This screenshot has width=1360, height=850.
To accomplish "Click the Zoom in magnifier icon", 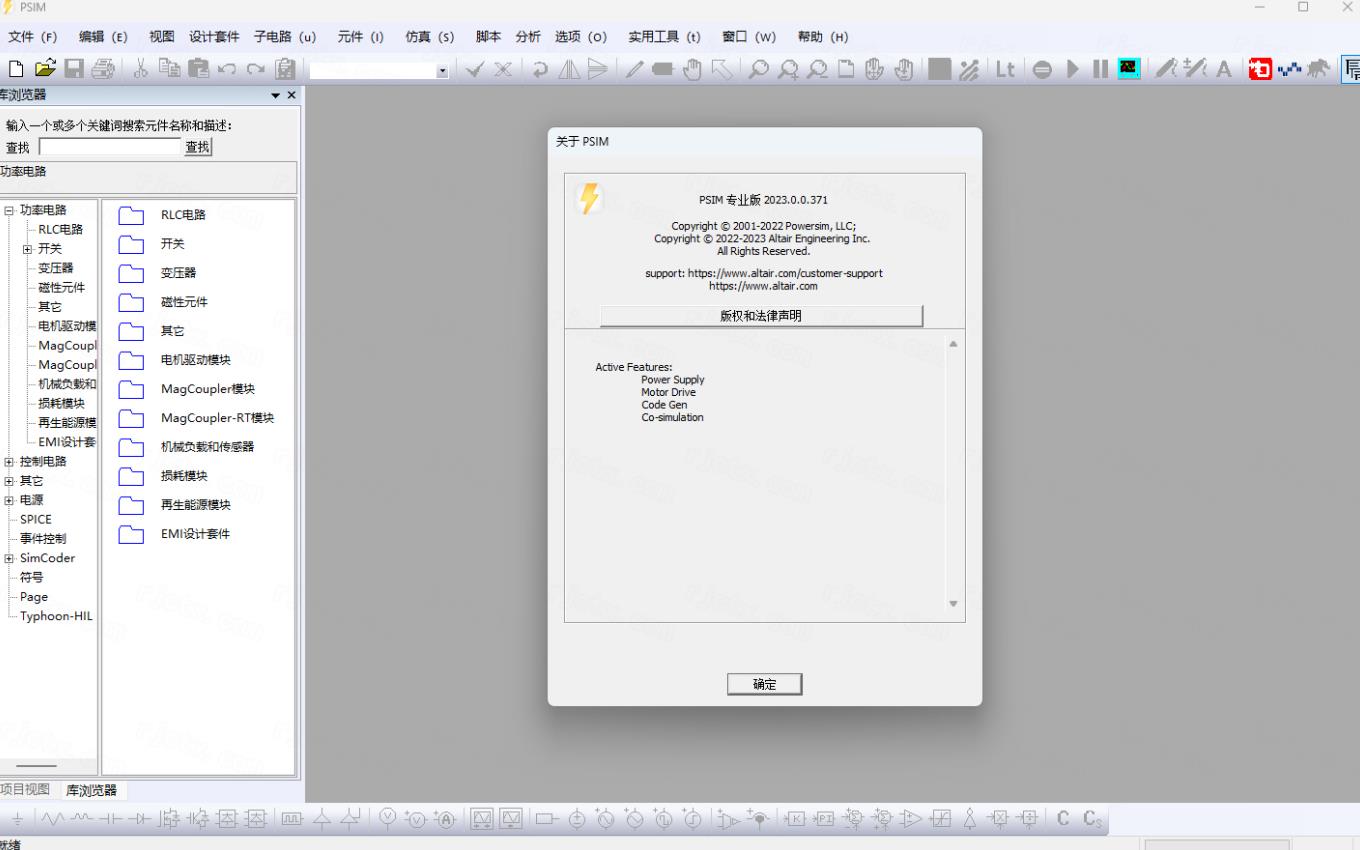I will pyautogui.click(x=789, y=69).
